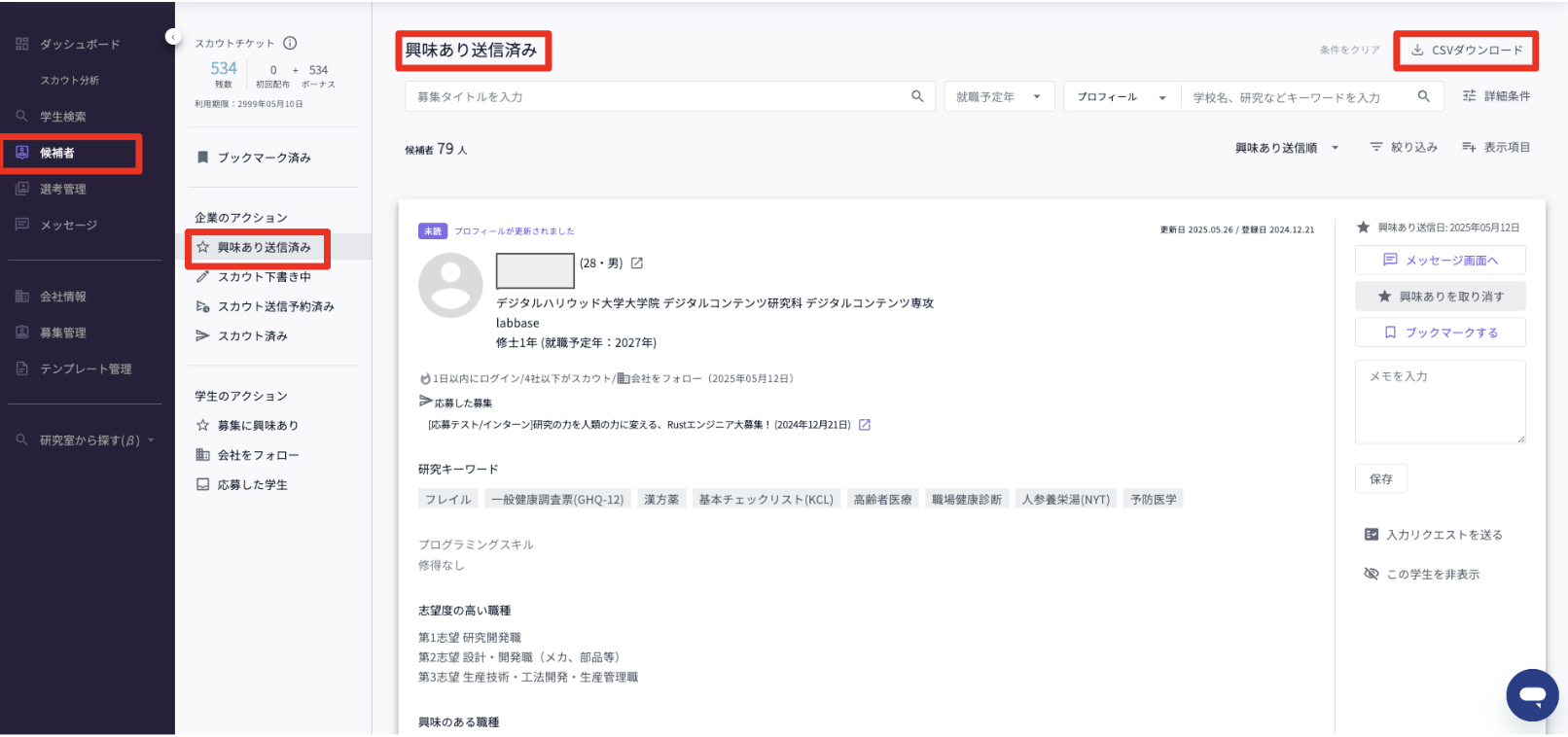Click the candidate avatar image
This screenshot has height=737, width=1568.
[450, 286]
